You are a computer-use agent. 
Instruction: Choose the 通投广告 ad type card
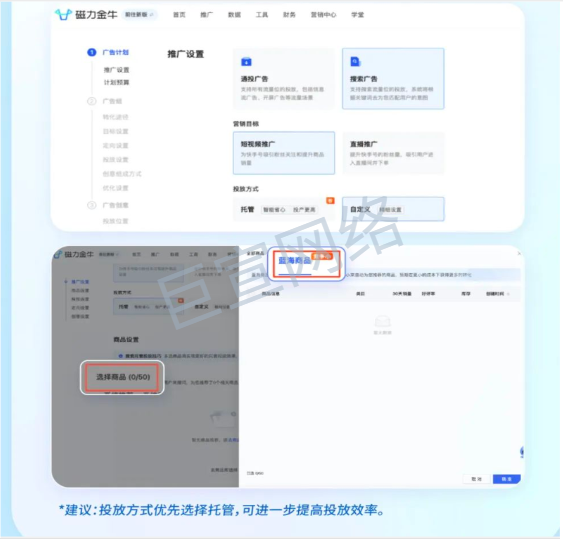(284, 79)
